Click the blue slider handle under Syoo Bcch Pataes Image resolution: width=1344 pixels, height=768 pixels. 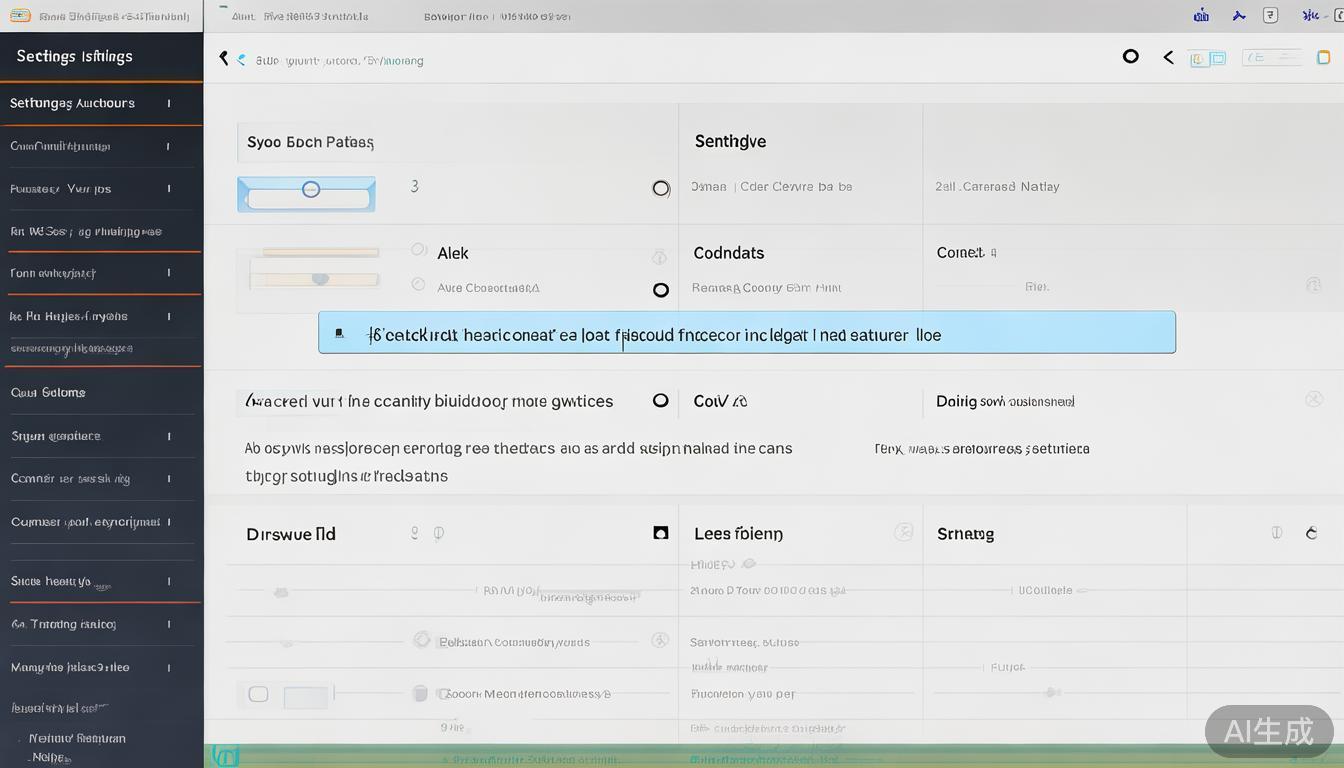click(311, 189)
